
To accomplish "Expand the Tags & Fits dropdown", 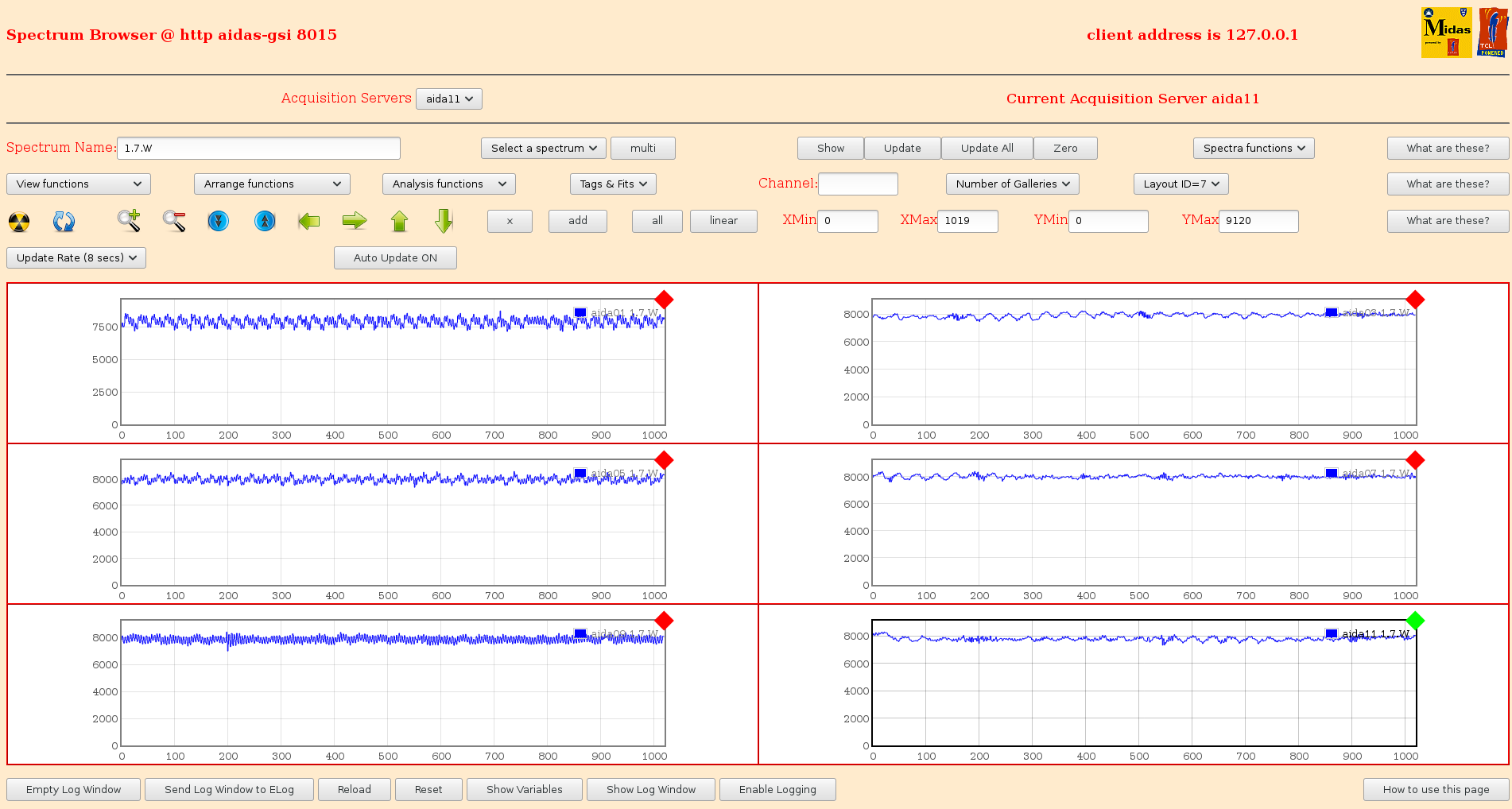I will [x=613, y=184].
